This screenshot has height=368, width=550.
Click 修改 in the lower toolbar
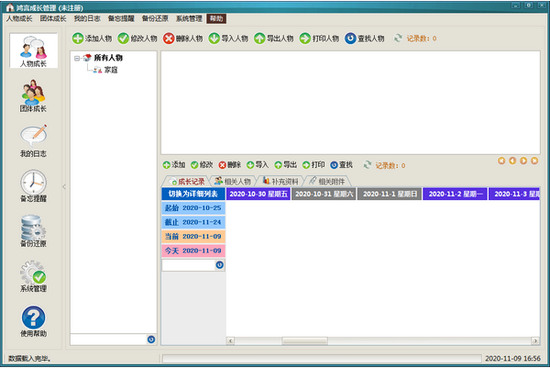coord(202,165)
